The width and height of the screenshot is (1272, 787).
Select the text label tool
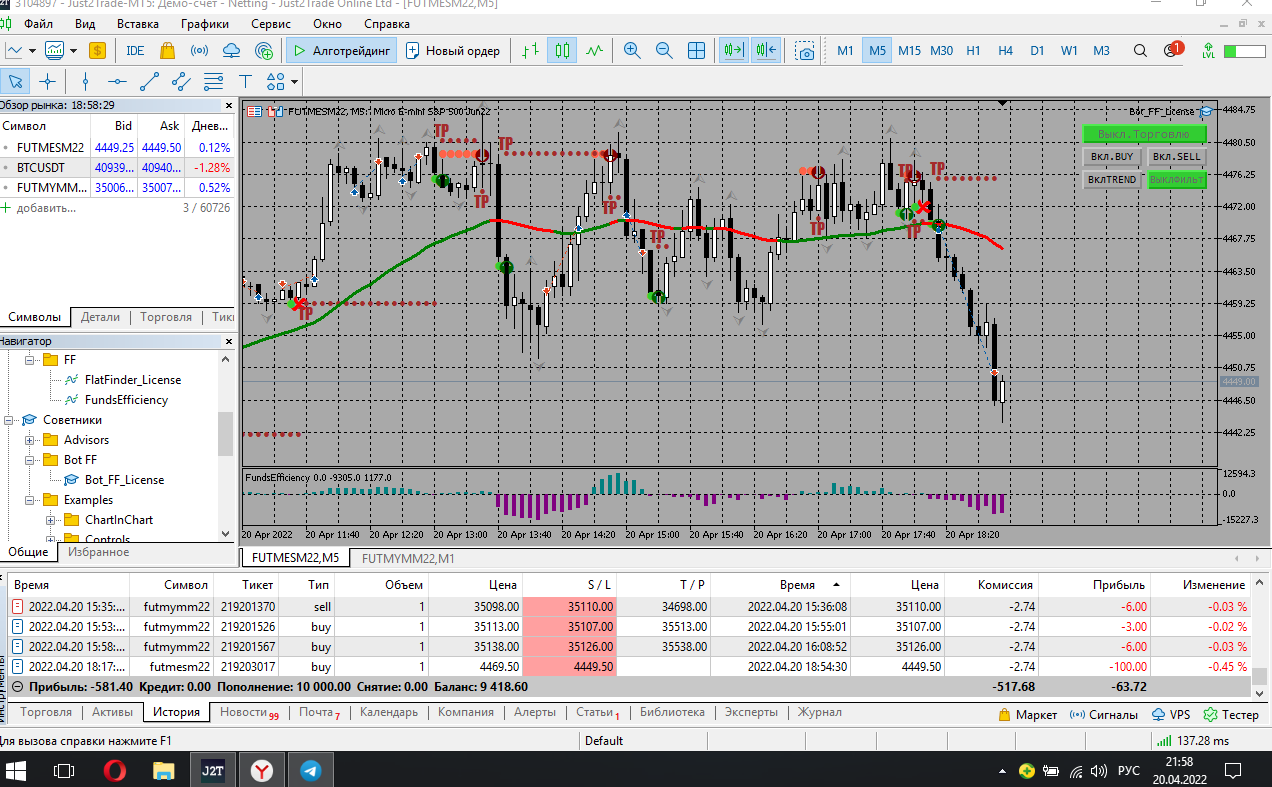[245, 81]
